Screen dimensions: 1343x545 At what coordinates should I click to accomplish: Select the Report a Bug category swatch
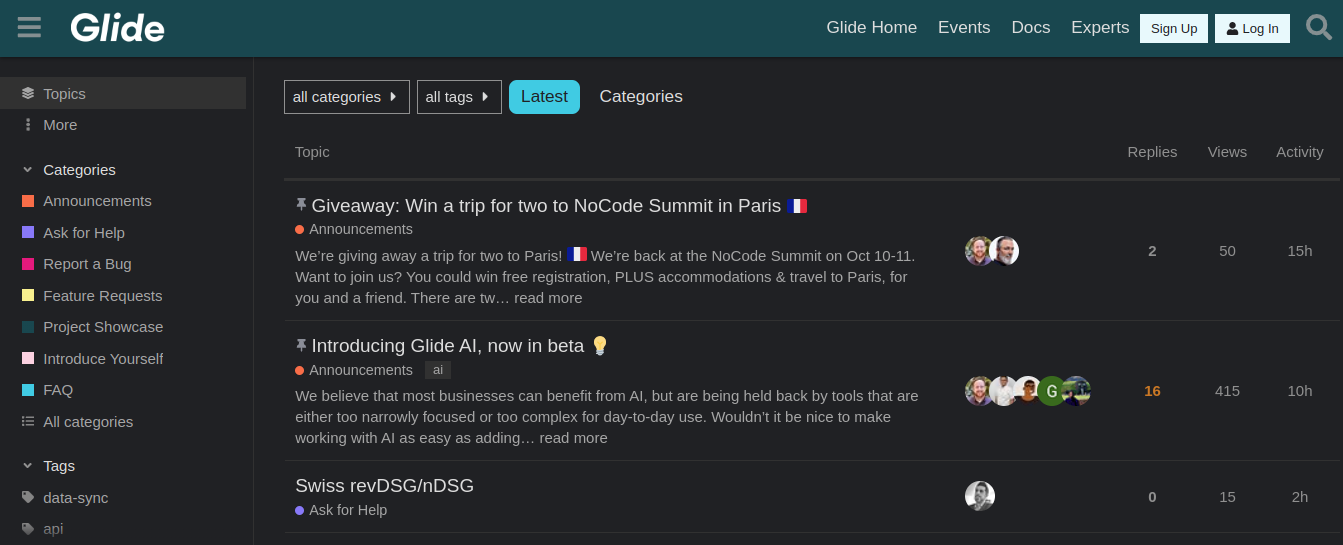[28, 264]
